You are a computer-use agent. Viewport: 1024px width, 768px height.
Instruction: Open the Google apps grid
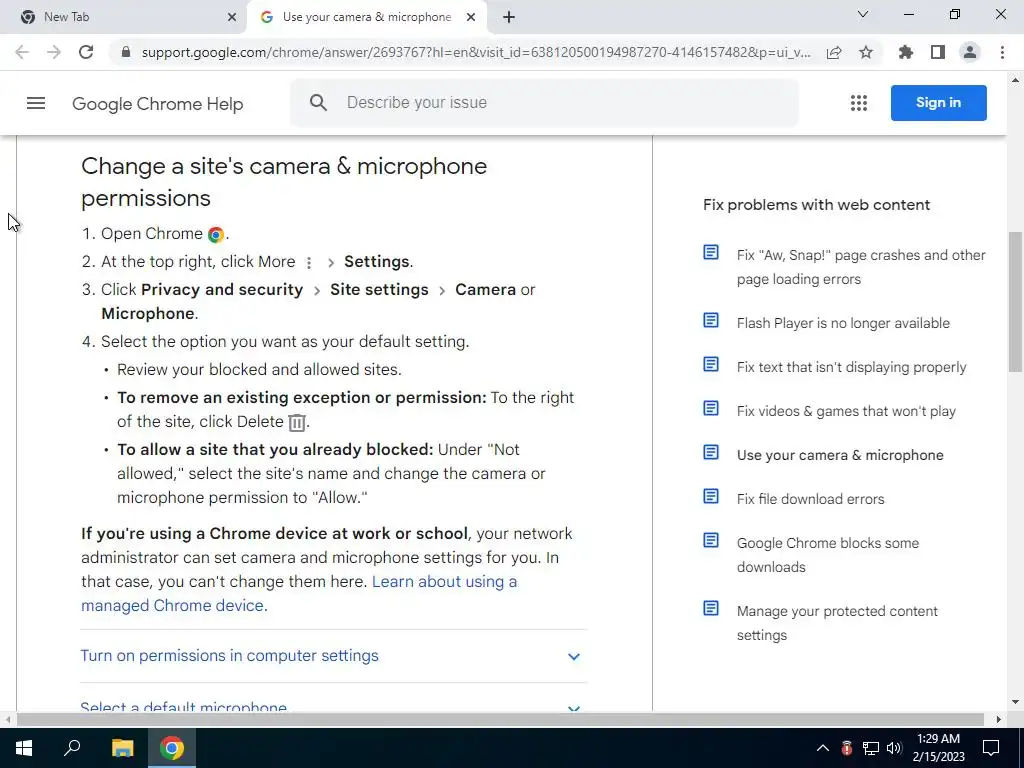click(859, 103)
